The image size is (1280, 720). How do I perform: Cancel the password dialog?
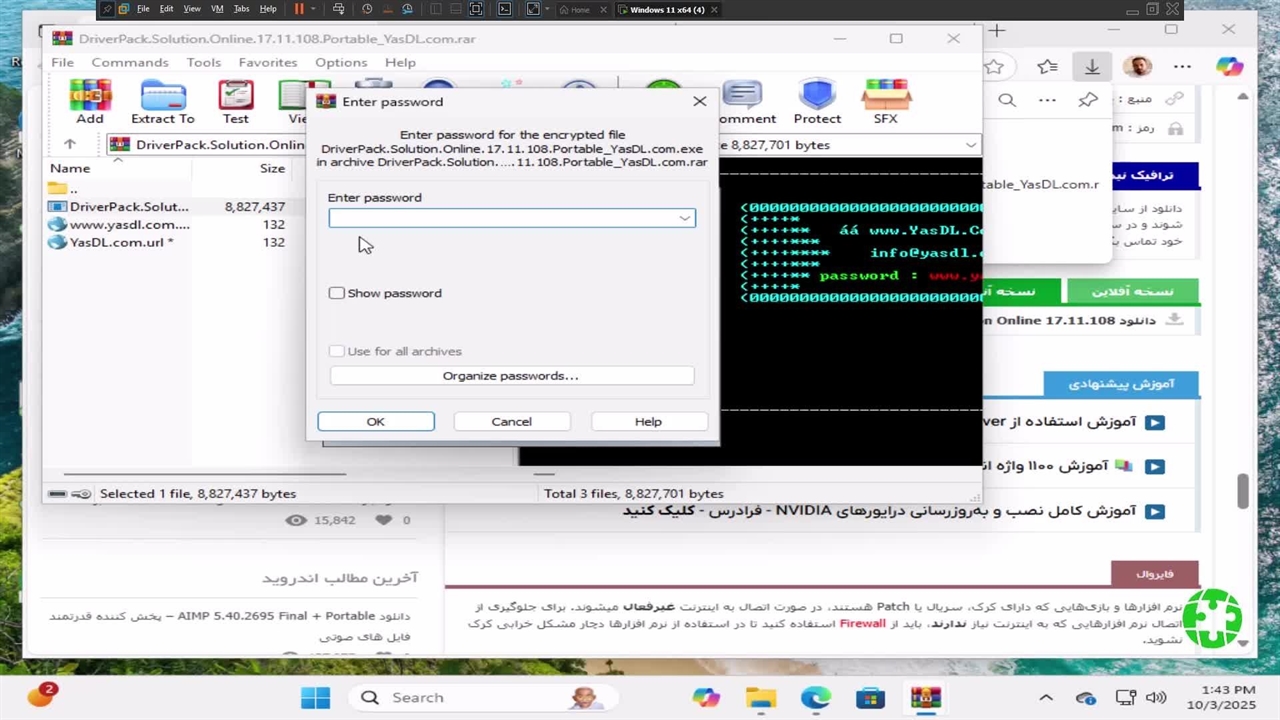511,422
